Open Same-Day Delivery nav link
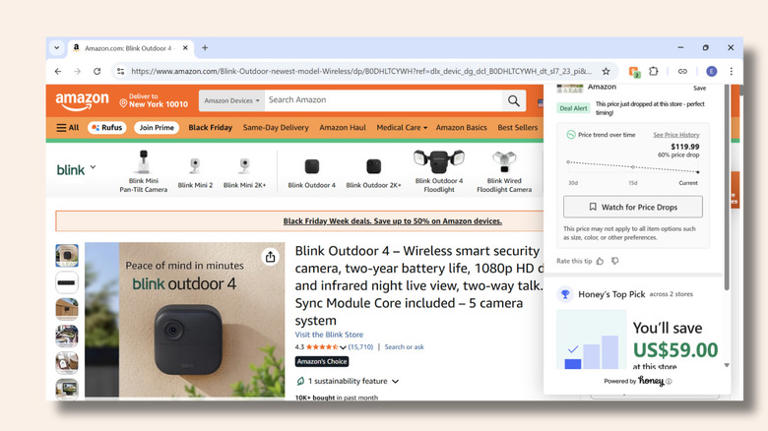768x431 pixels. point(276,128)
